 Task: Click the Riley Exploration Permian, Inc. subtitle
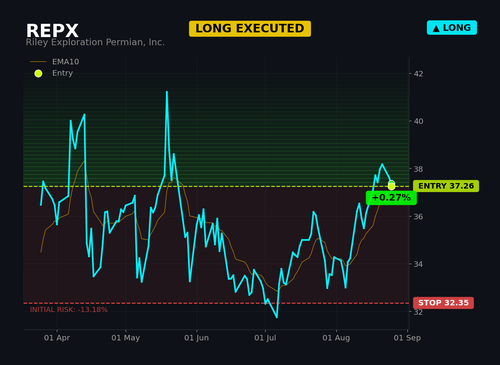pyautogui.click(x=95, y=42)
